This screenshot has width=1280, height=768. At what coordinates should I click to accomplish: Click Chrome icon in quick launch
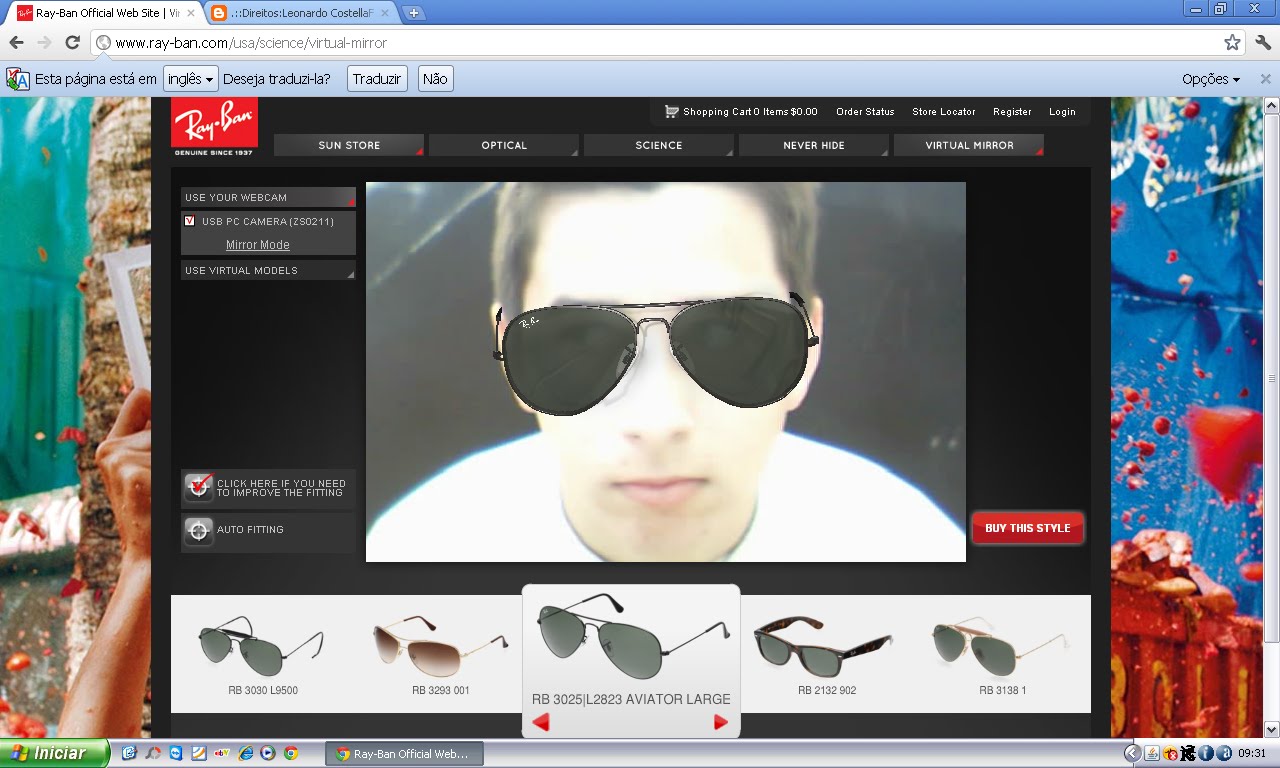(x=291, y=753)
